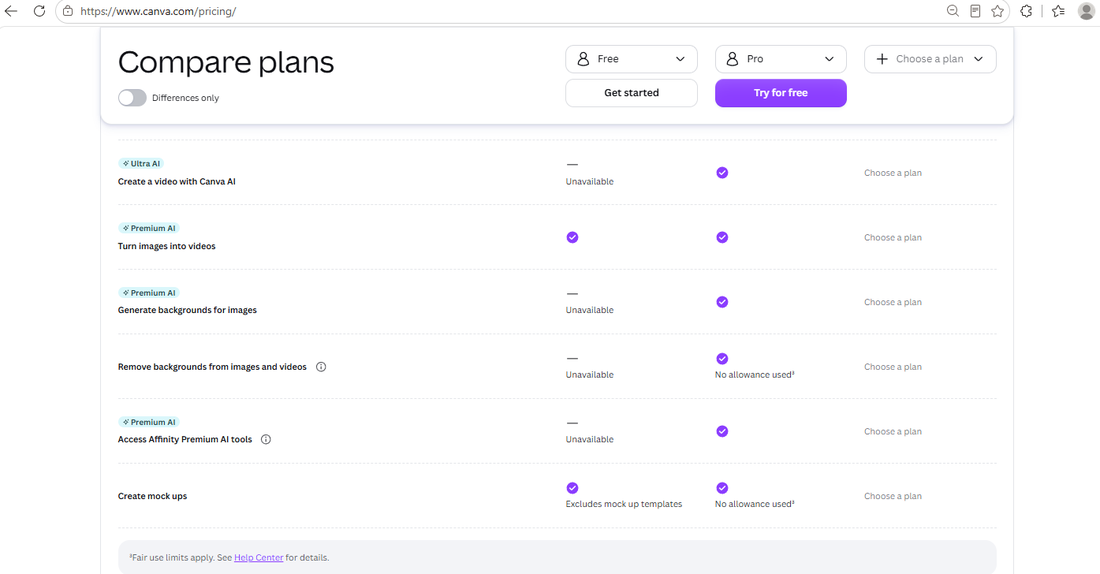Open the Free plan dropdown
This screenshot has height=574, width=1100.
pyautogui.click(x=631, y=59)
